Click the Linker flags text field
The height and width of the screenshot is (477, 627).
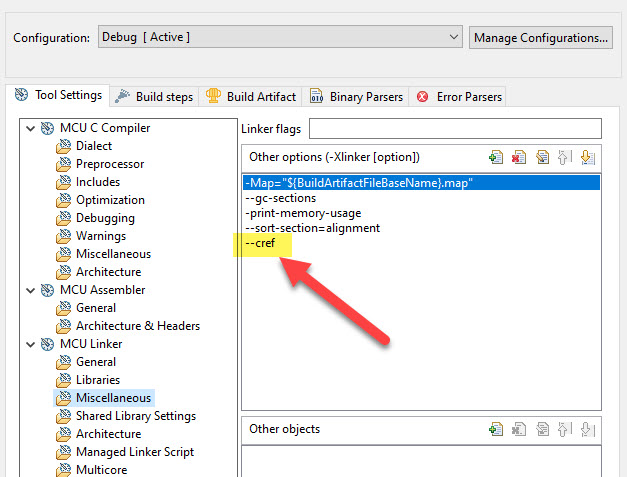point(455,129)
